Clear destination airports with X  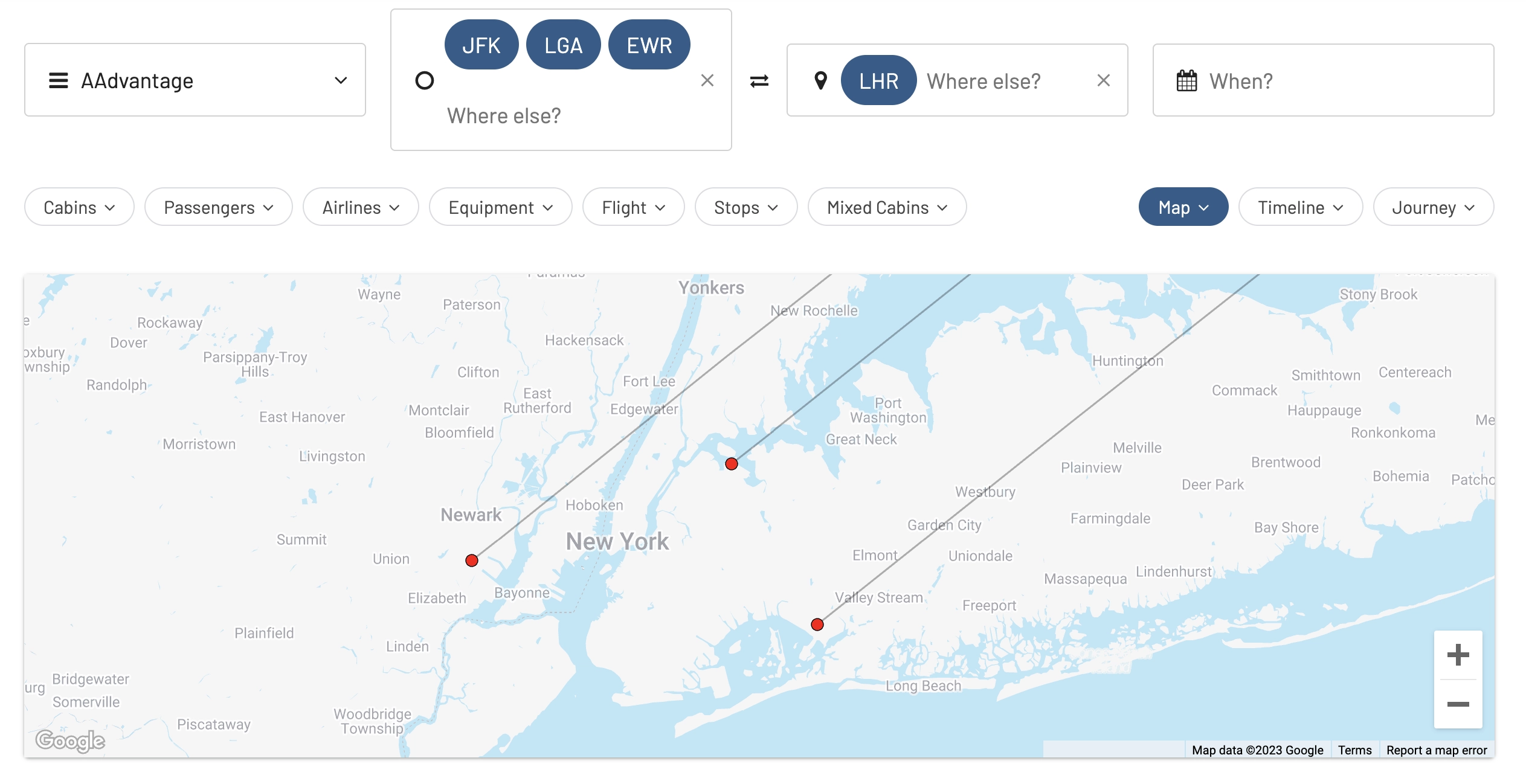[1104, 80]
